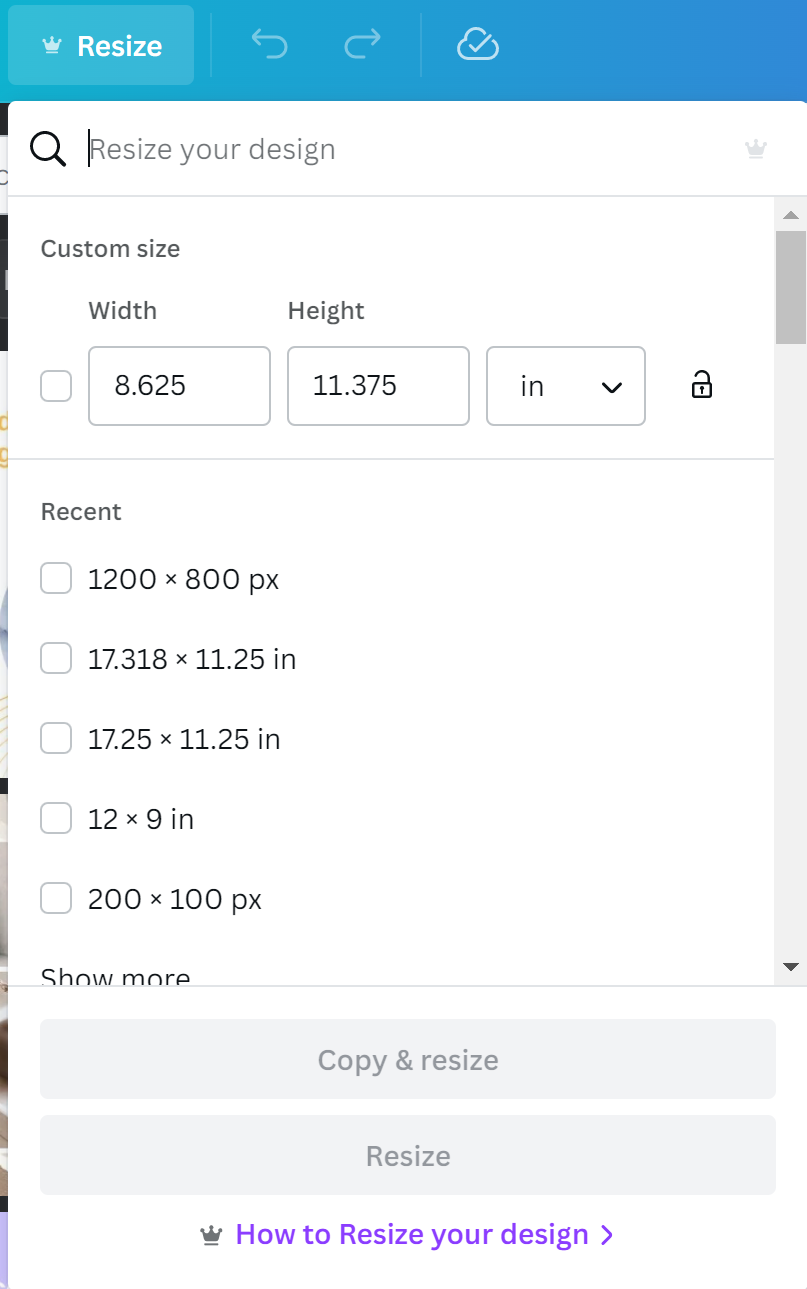Screen dimensions: 807x1289
Task: Click the crown icon in search bar
Action: 756,150
